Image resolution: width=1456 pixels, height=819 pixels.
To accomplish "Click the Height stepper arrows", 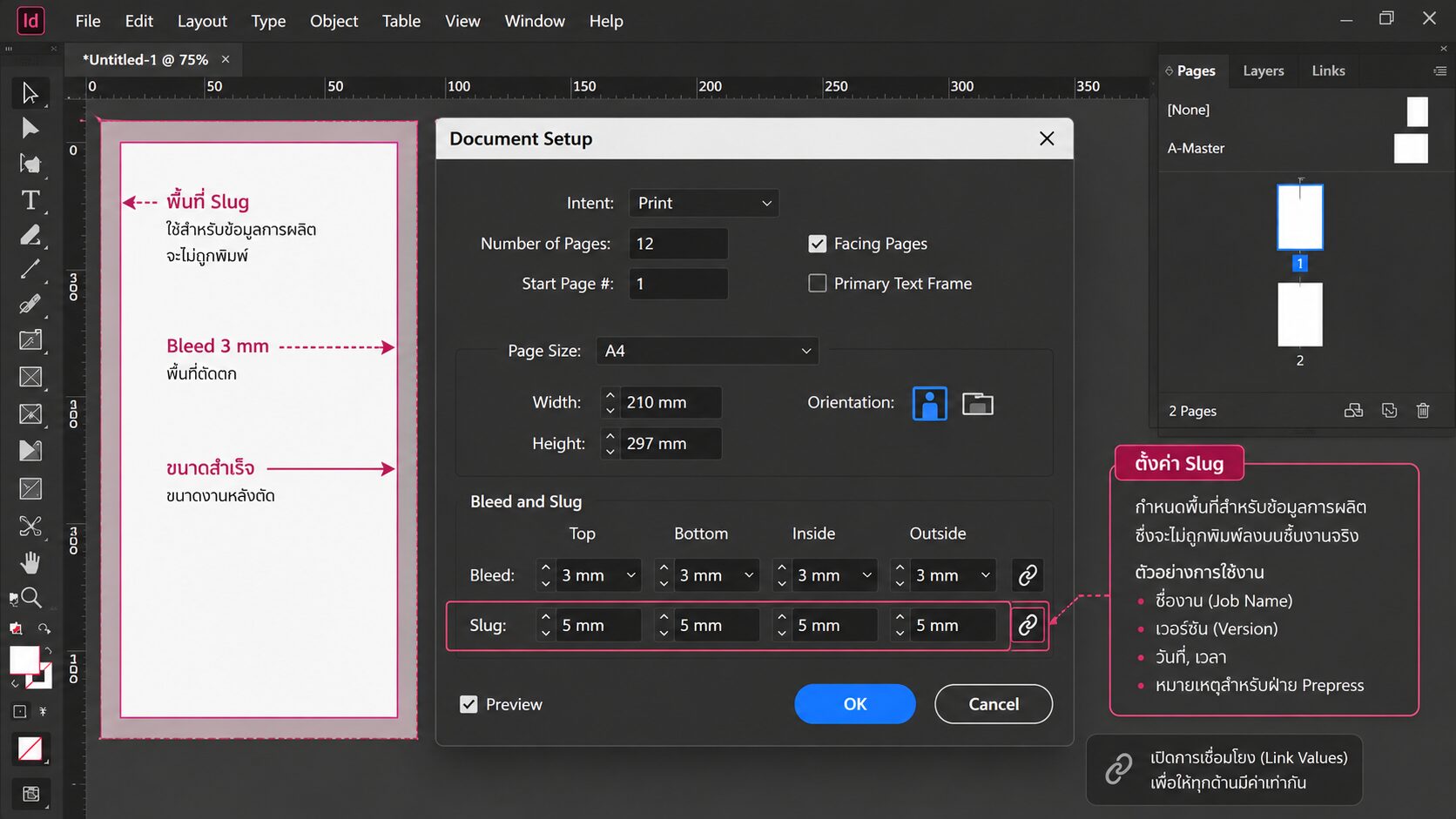I will [x=610, y=443].
